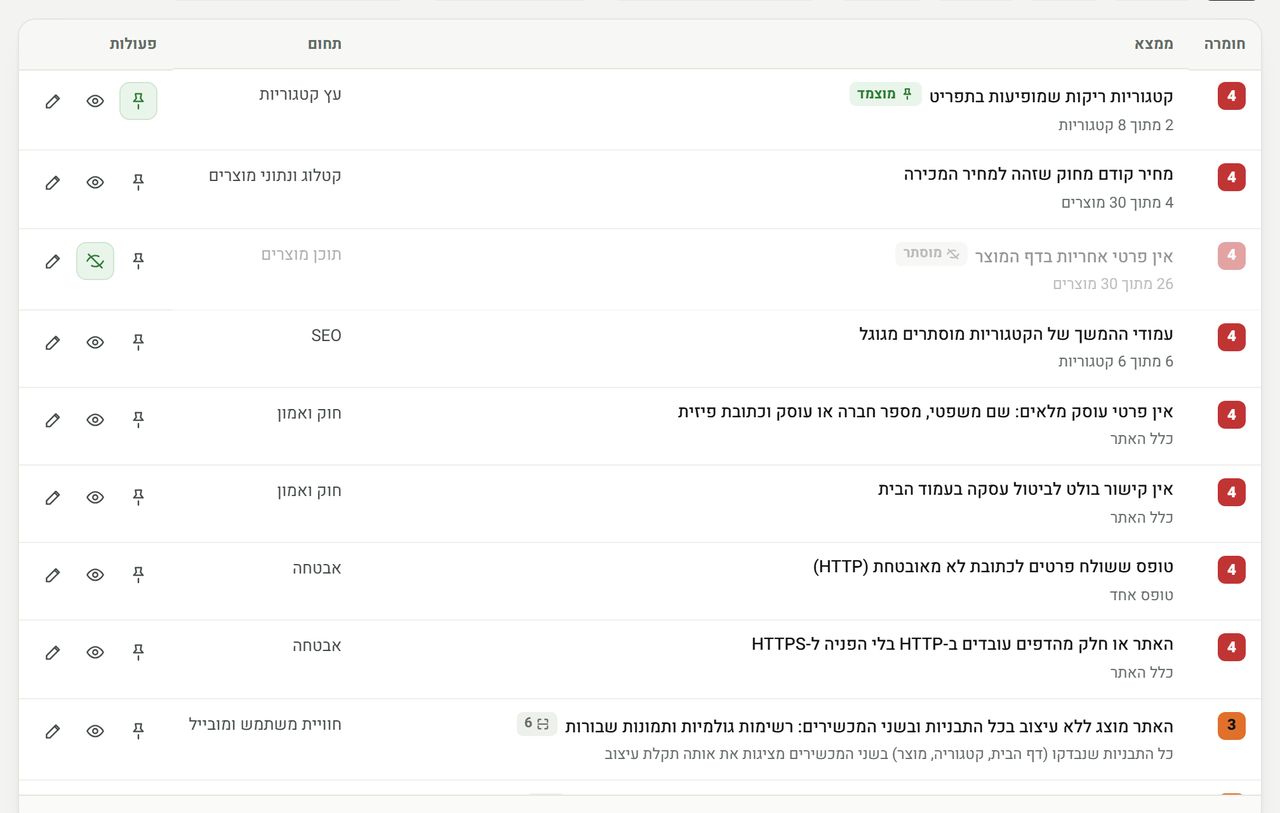Click the "6" grouped count badge
Viewport: 1280px width, 813px height.
(537, 724)
